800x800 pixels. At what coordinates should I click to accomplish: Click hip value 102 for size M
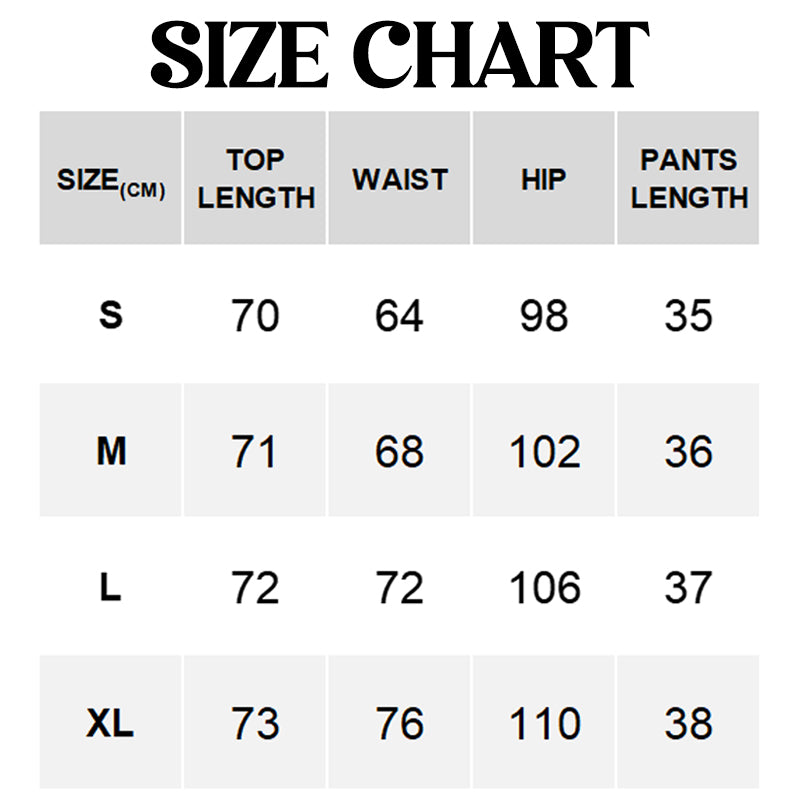[x=544, y=452]
